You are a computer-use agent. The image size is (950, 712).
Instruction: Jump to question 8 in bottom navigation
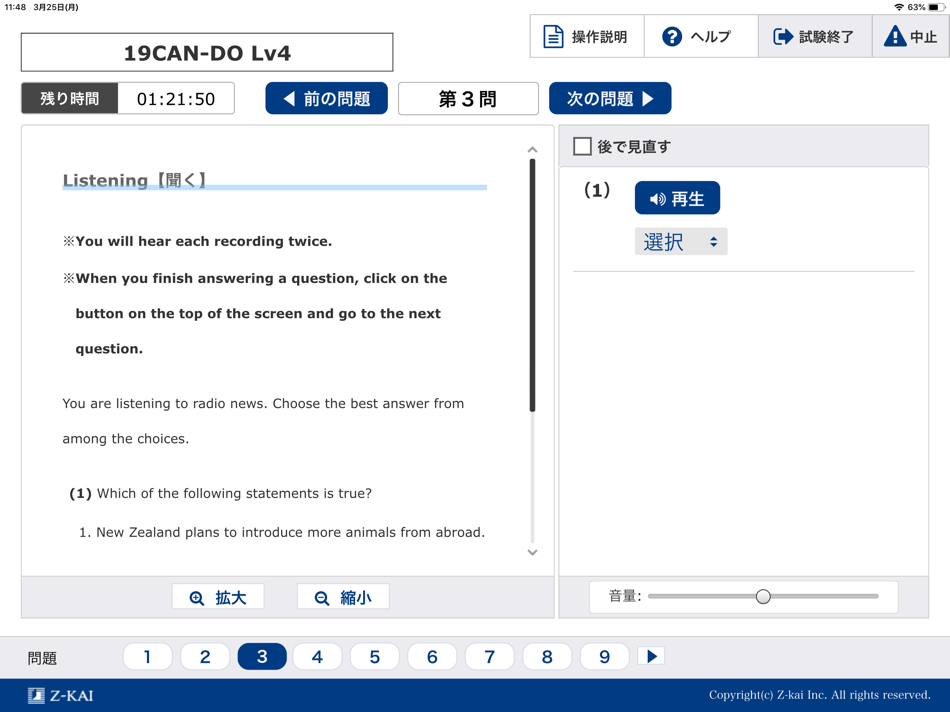[547, 656]
